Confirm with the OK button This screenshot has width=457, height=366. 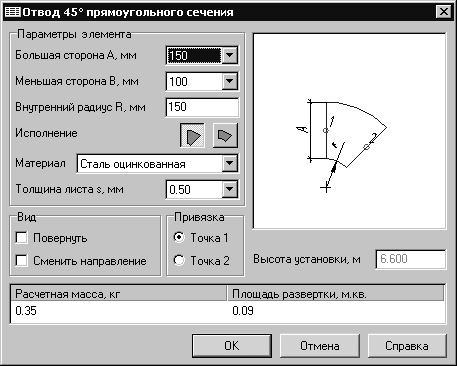[x=232, y=346]
